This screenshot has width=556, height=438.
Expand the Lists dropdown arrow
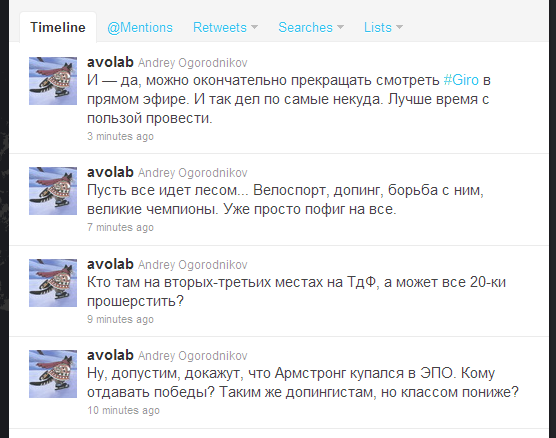[399, 27]
